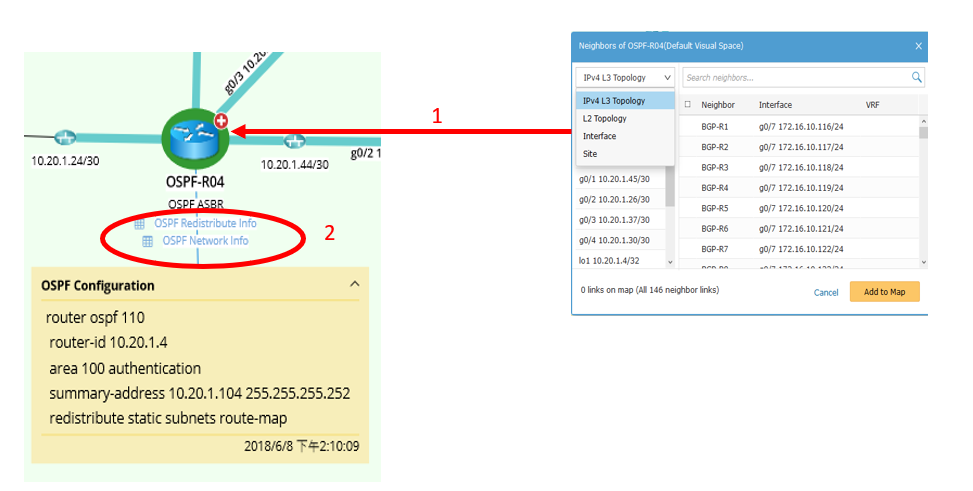The width and height of the screenshot is (973, 491).
Task: Click the table icon beside OSPF Redistribute Info
Action: [x=140, y=223]
